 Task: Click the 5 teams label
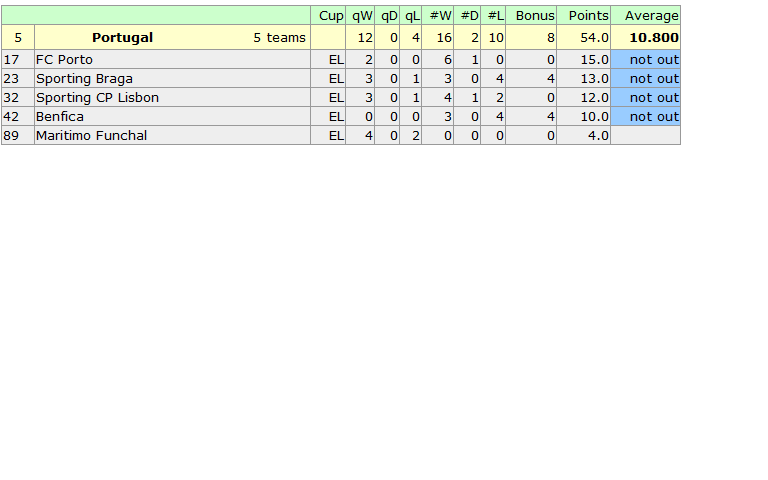279,37
